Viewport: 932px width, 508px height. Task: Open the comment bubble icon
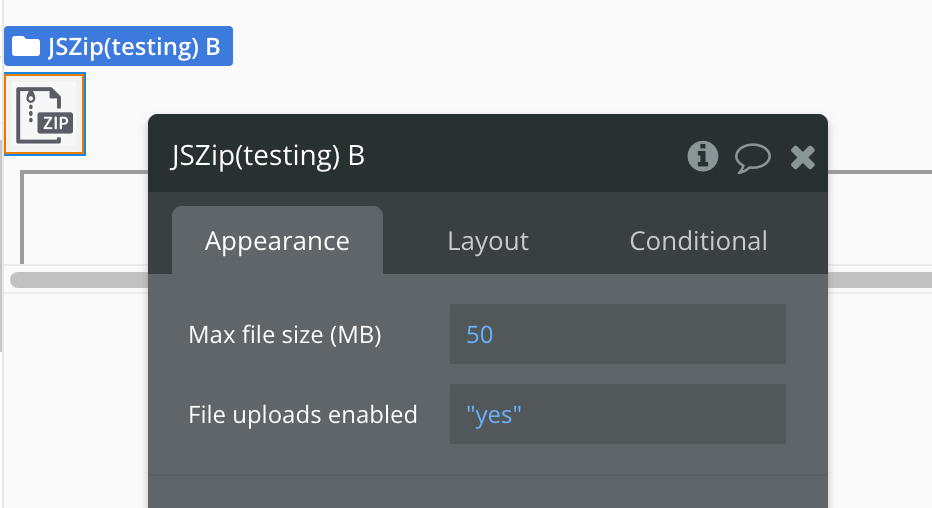point(752,158)
